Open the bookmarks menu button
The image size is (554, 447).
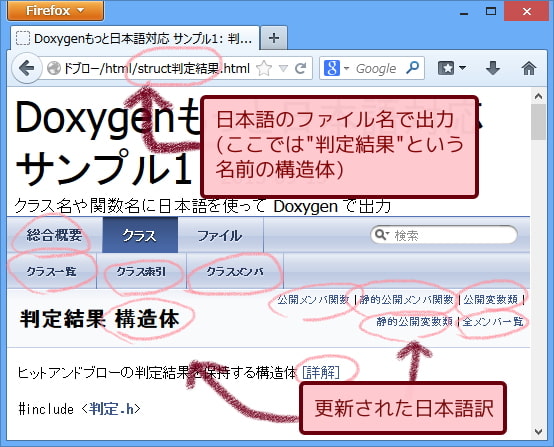(452, 68)
